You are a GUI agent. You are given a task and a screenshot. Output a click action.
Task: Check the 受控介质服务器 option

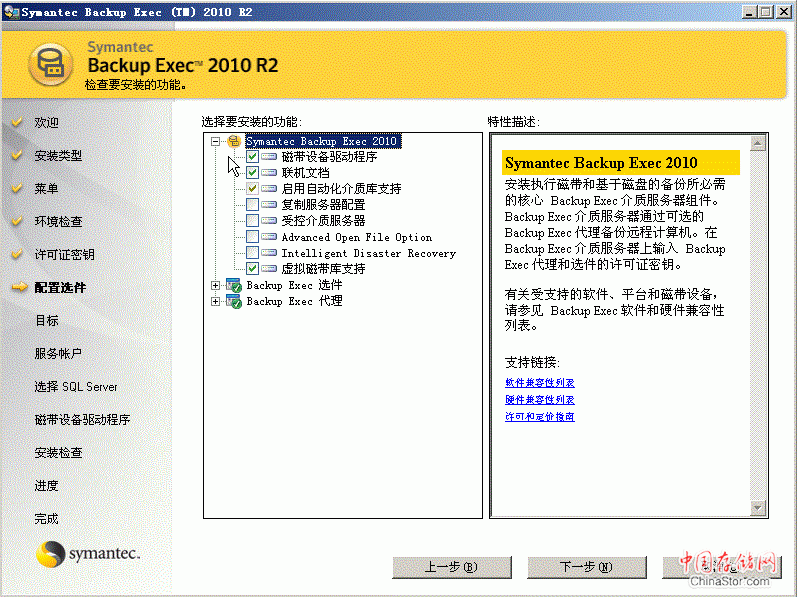tap(252, 221)
